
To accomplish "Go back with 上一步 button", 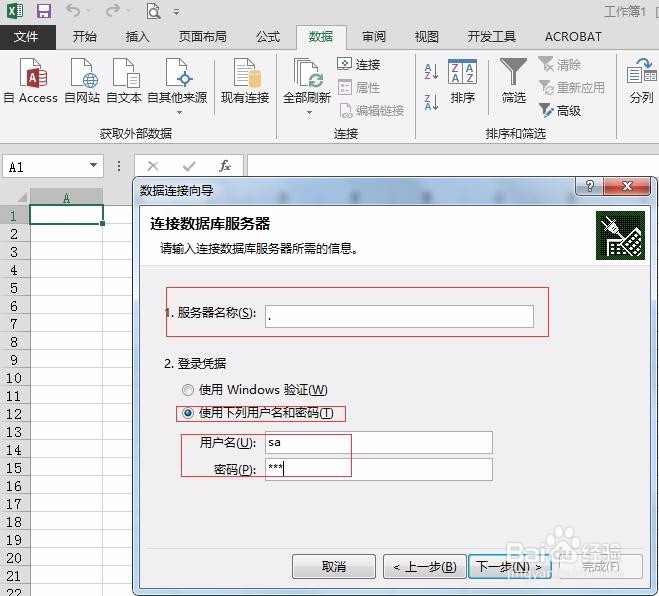I will (425, 567).
